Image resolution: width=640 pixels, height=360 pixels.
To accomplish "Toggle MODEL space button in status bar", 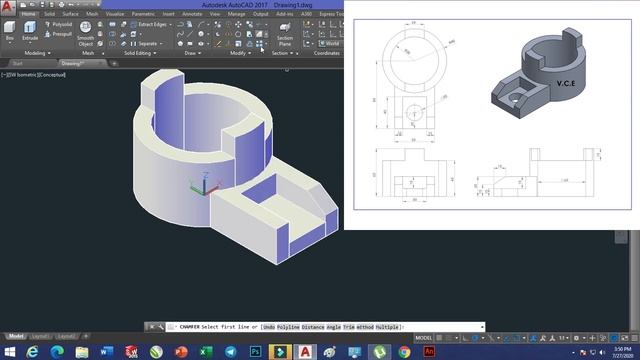I will coord(423,338).
